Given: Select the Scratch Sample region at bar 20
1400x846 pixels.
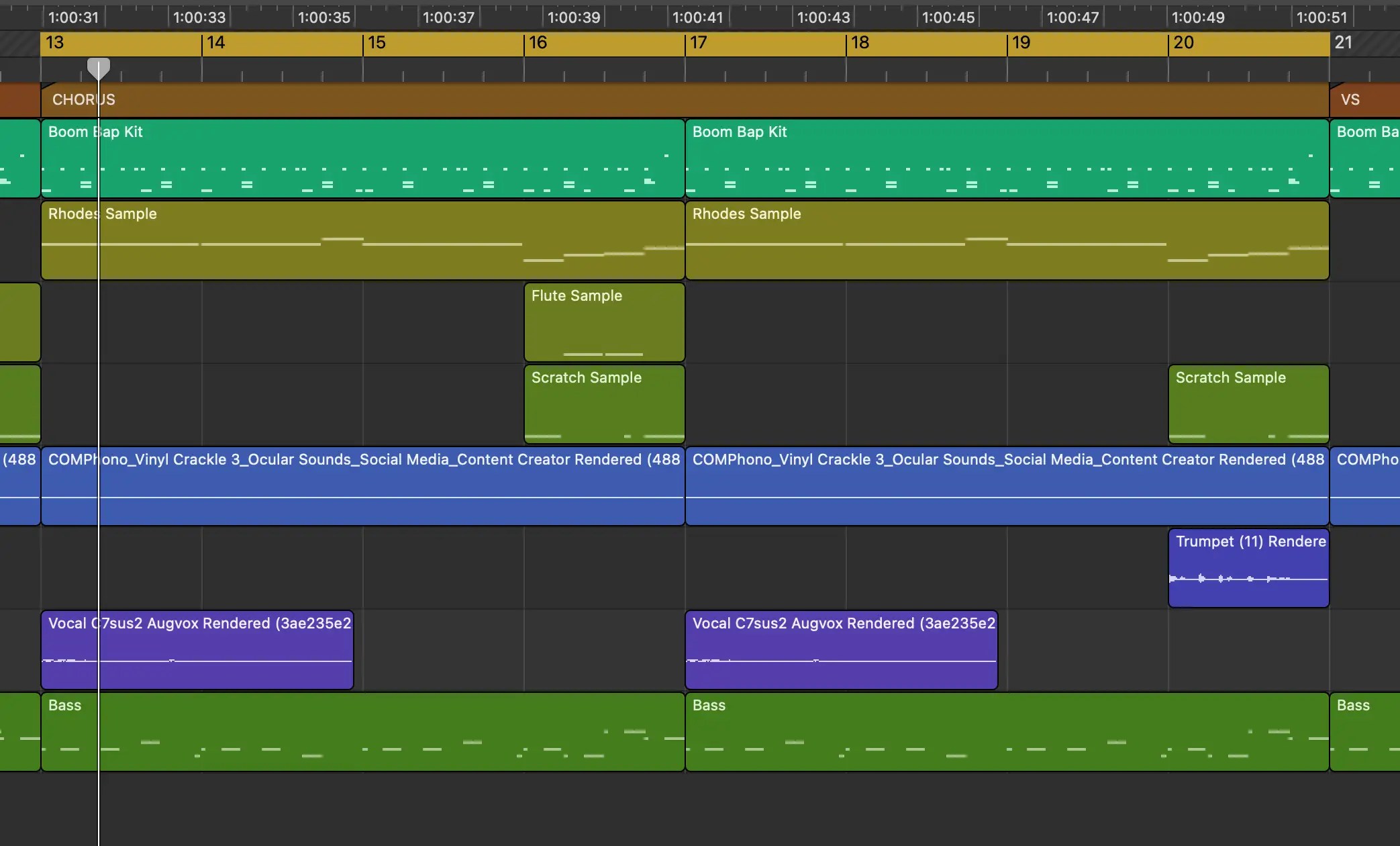Looking at the screenshot, I should [x=1248, y=404].
